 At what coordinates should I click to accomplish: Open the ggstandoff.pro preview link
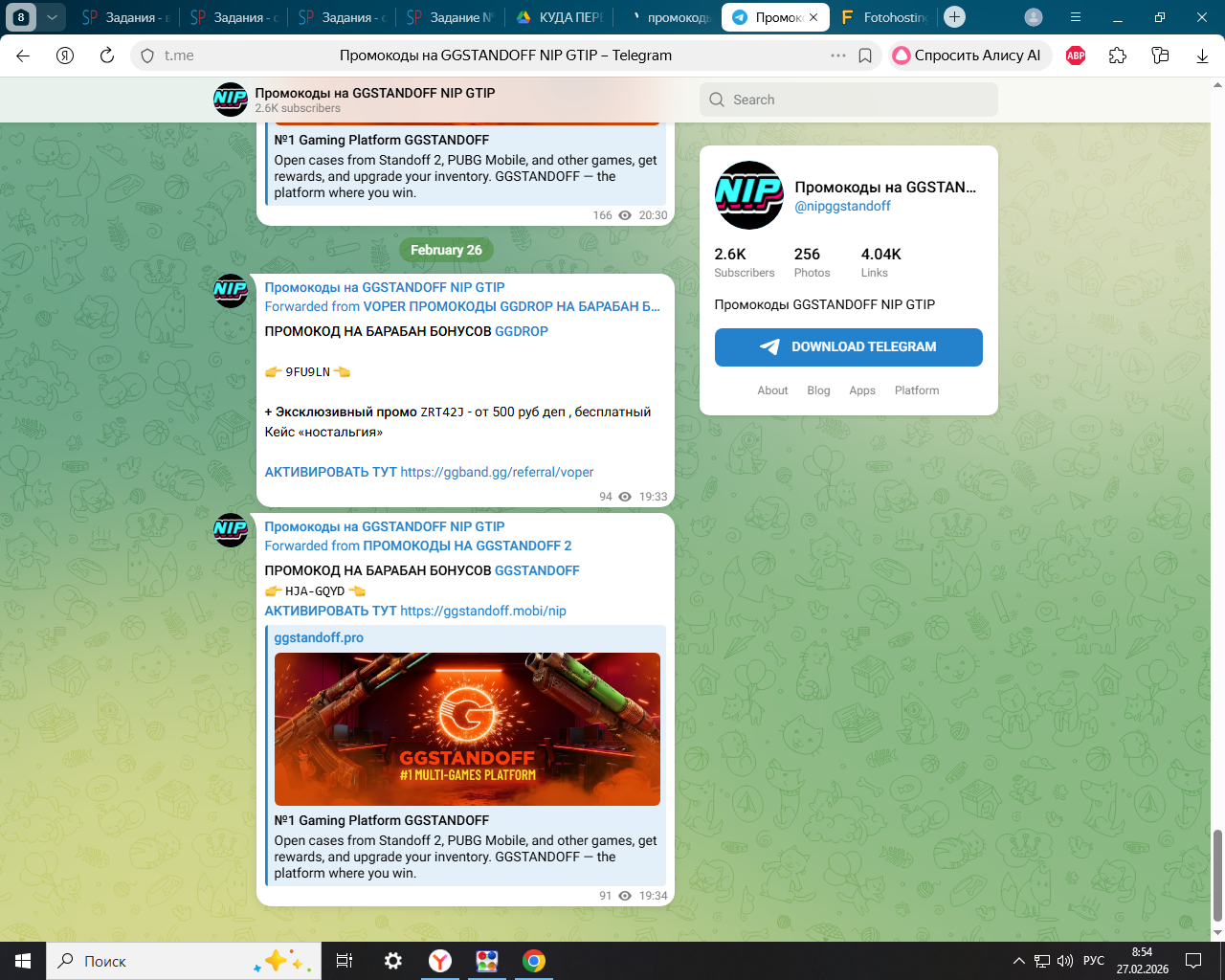(319, 637)
